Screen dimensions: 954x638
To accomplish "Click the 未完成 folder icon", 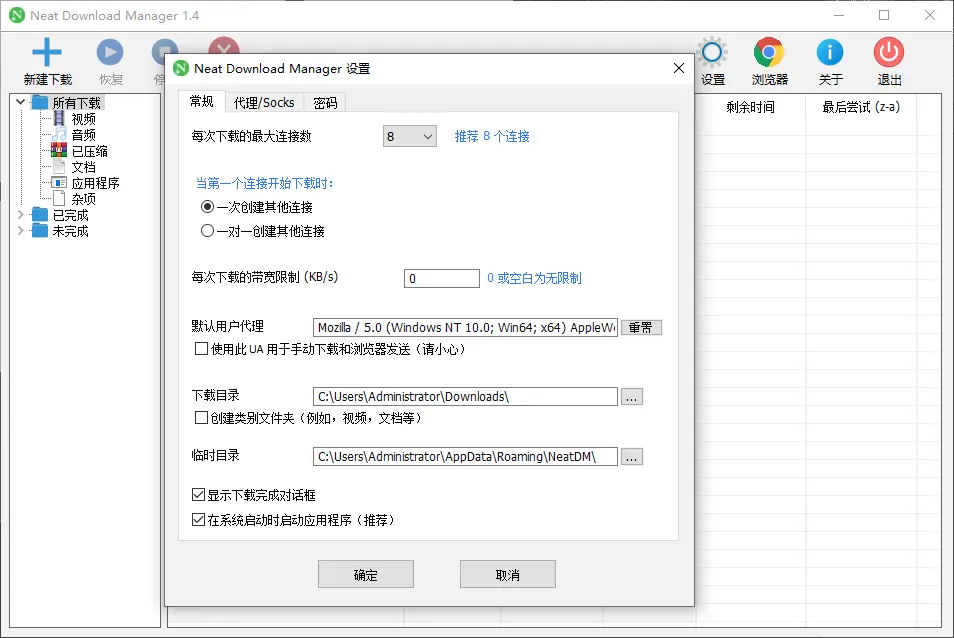I will pos(40,231).
